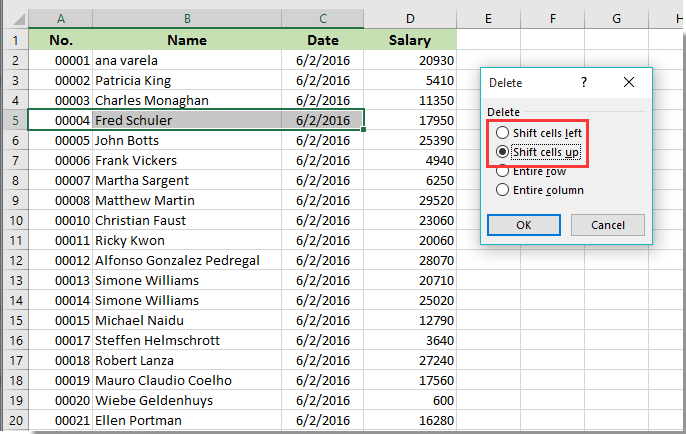Click the Salary header cell
This screenshot has width=686, height=434.
(410, 40)
